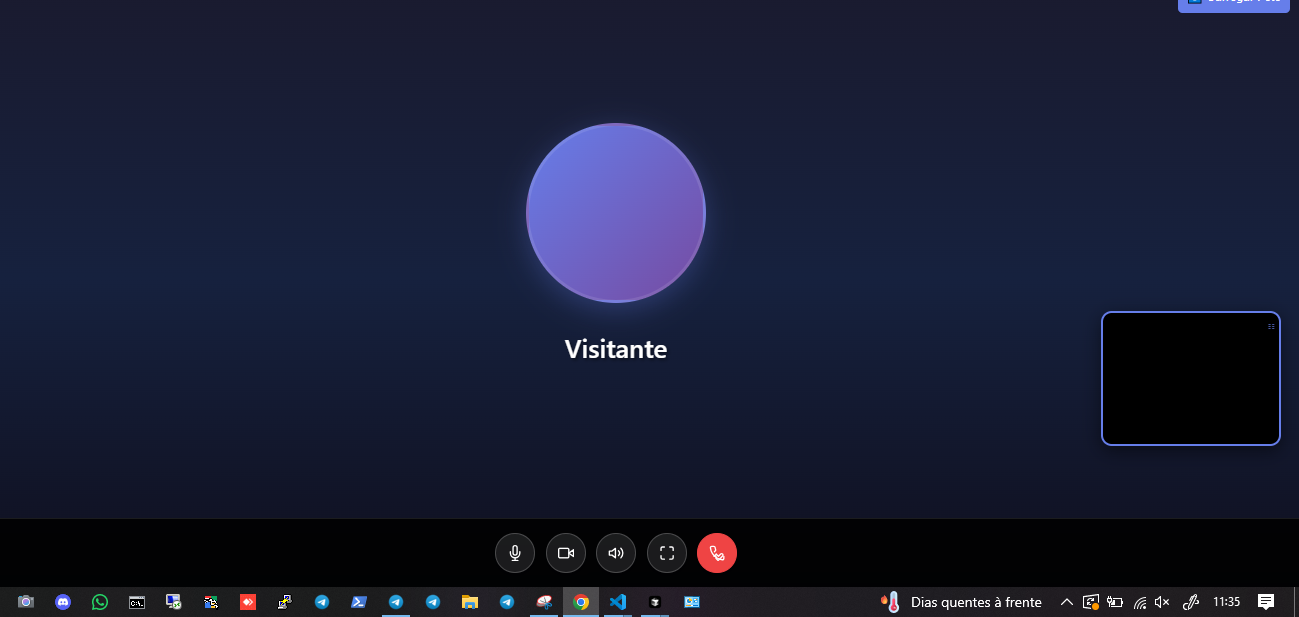Launch Visual Studio Code from the taskbar
This screenshot has width=1299, height=617.
click(617, 602)
